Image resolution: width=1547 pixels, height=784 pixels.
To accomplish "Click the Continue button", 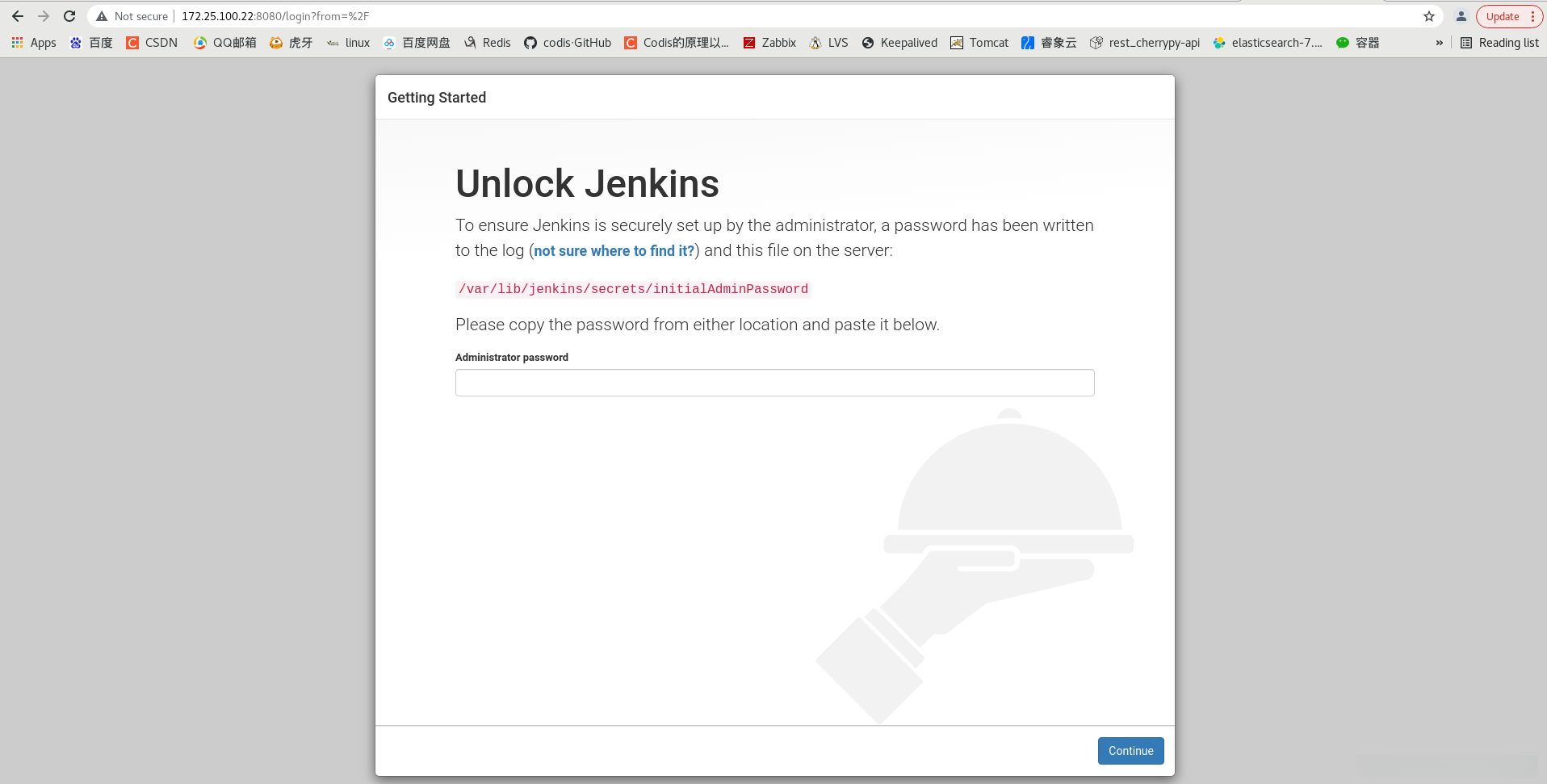I will [x=1130, y=751].
